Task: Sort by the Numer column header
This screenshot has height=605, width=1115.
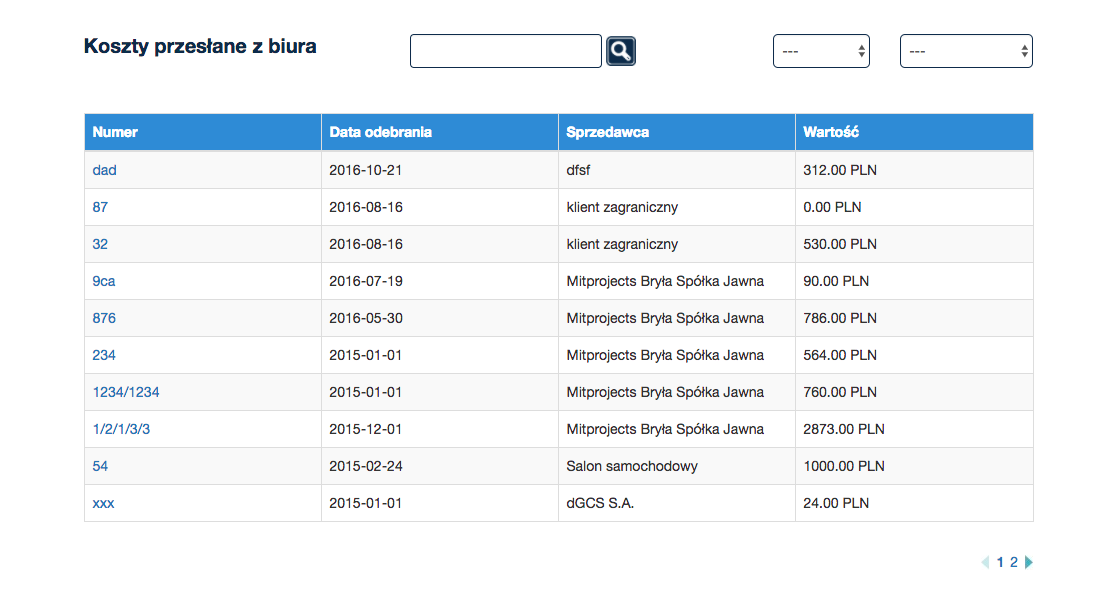Action: (x=115, y=132)
